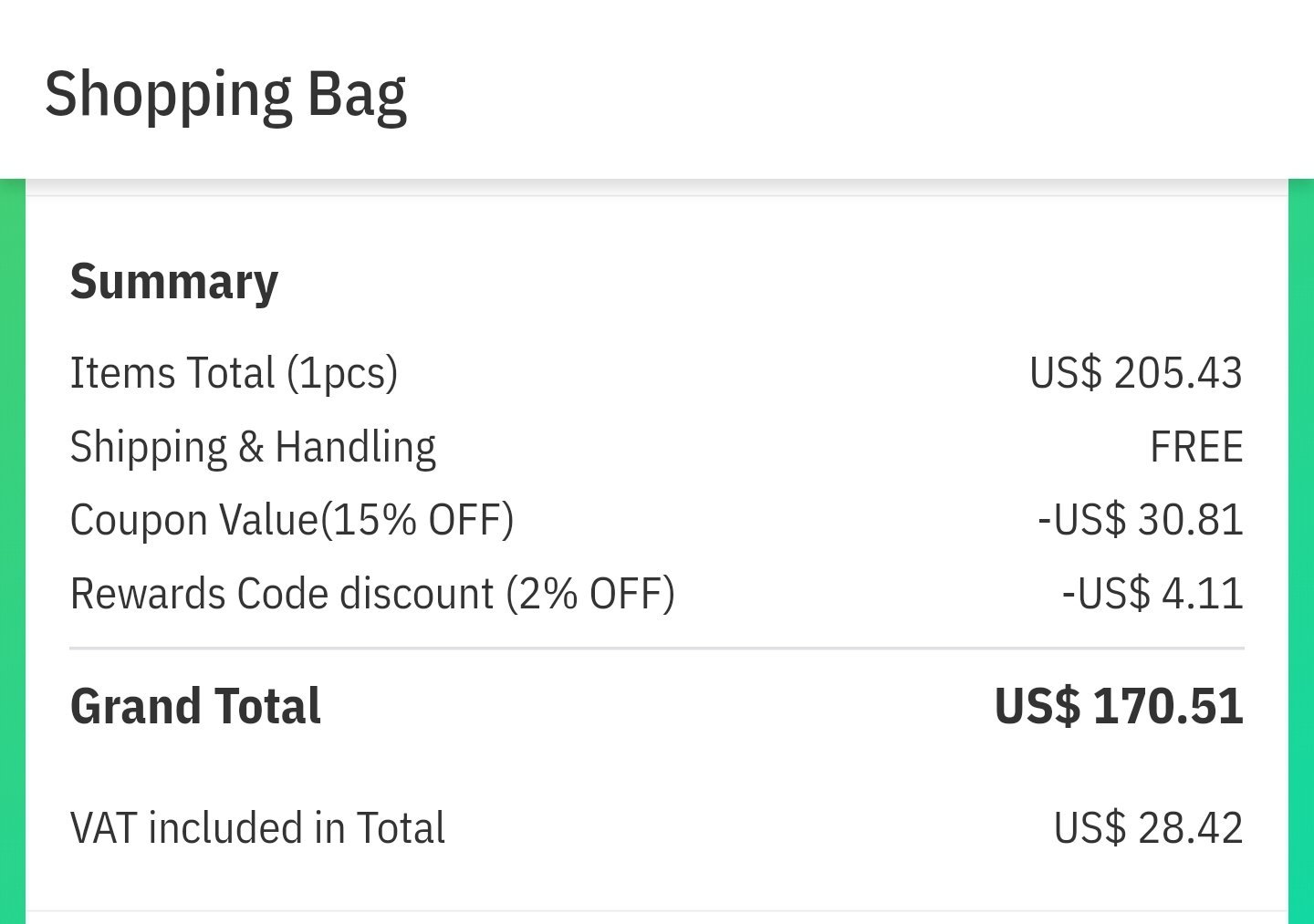Image resolution: width=1314 pixels, height=924 pixels.
Task: Click the -US$ 4.11 rewards discount amount
Action: [x=1152, y=594]
